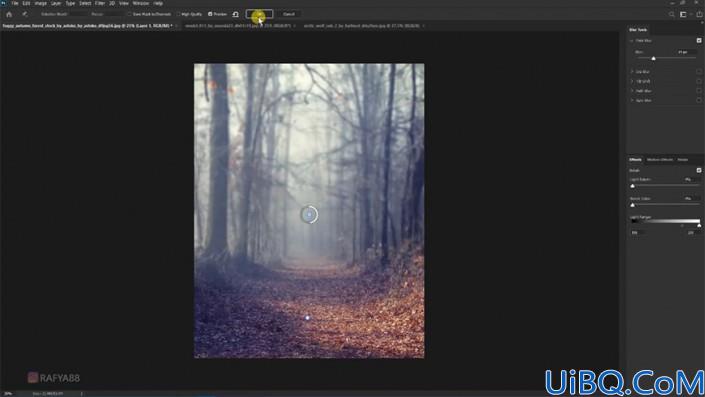The width and height of the screenshot is (705, 397).
Task: Close the first document tab
Action: (176, 26)
